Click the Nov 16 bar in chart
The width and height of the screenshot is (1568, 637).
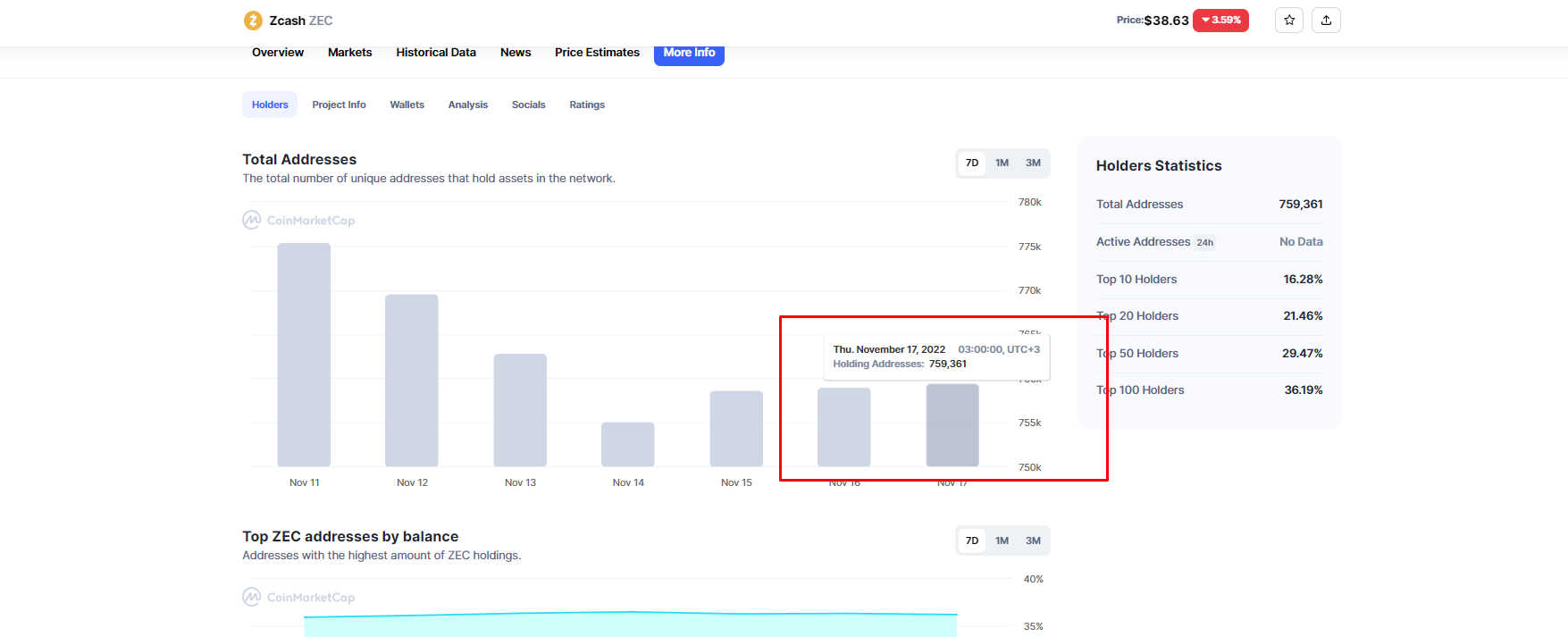[844, 427]
